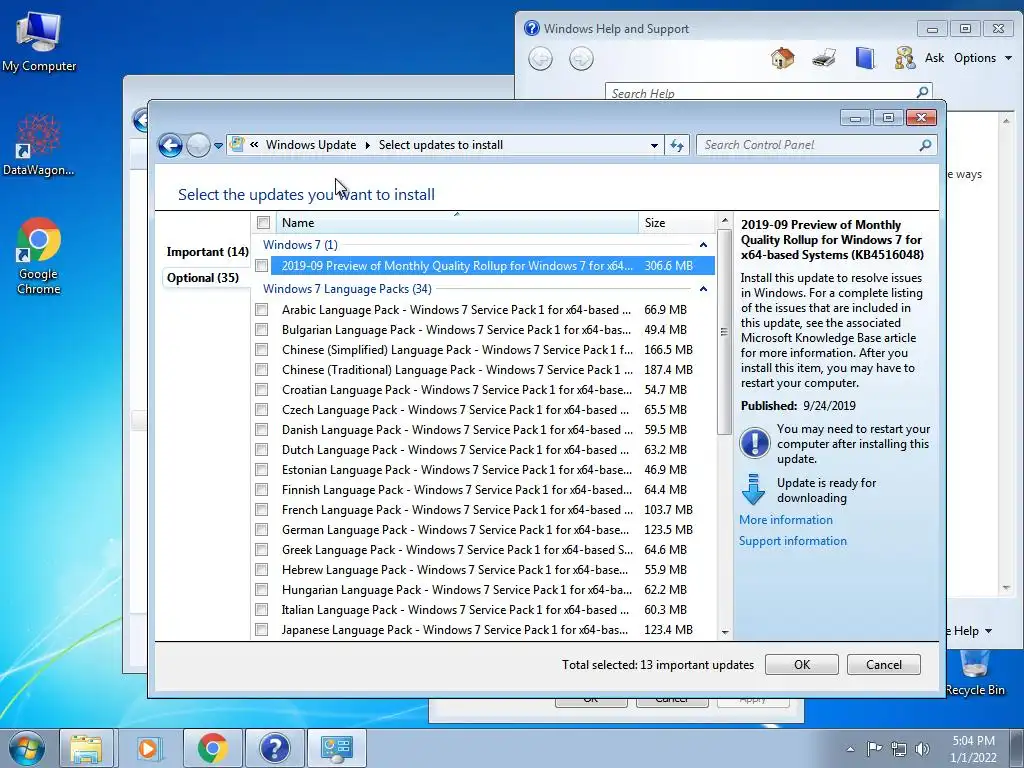This screenshot has width=1024, height=768.
Task: Select the Hungarian Language Pack row text
Action: click(456, 590)
